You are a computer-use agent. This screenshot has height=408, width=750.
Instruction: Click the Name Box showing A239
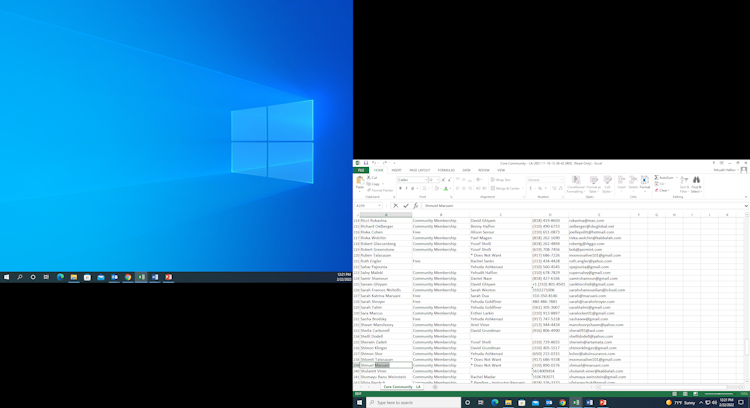[x=367, y=206]
